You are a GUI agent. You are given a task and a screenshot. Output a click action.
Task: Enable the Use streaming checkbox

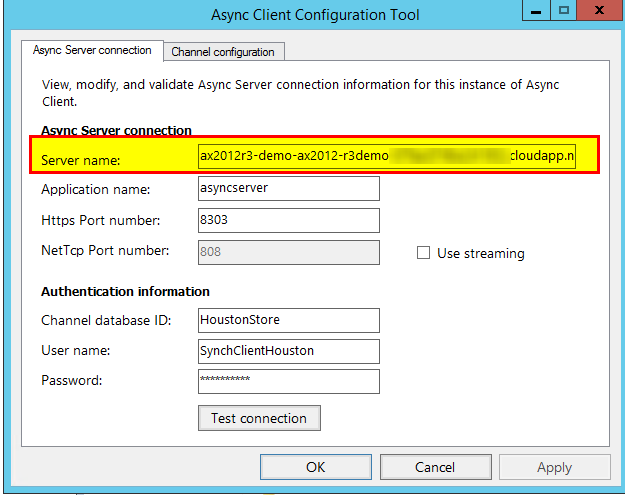pos(423,253)
